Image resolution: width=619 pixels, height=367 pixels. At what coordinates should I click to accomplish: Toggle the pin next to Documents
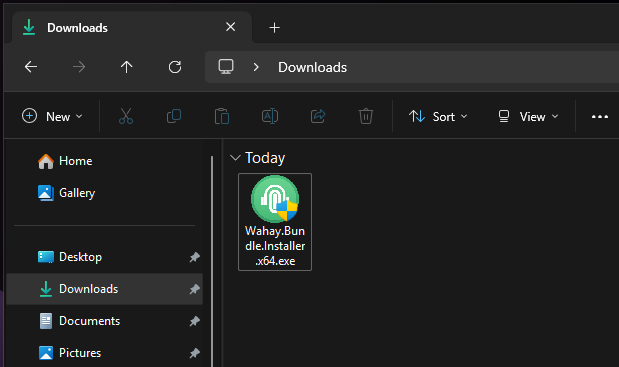pyautogui.click(x=194, y=321)
